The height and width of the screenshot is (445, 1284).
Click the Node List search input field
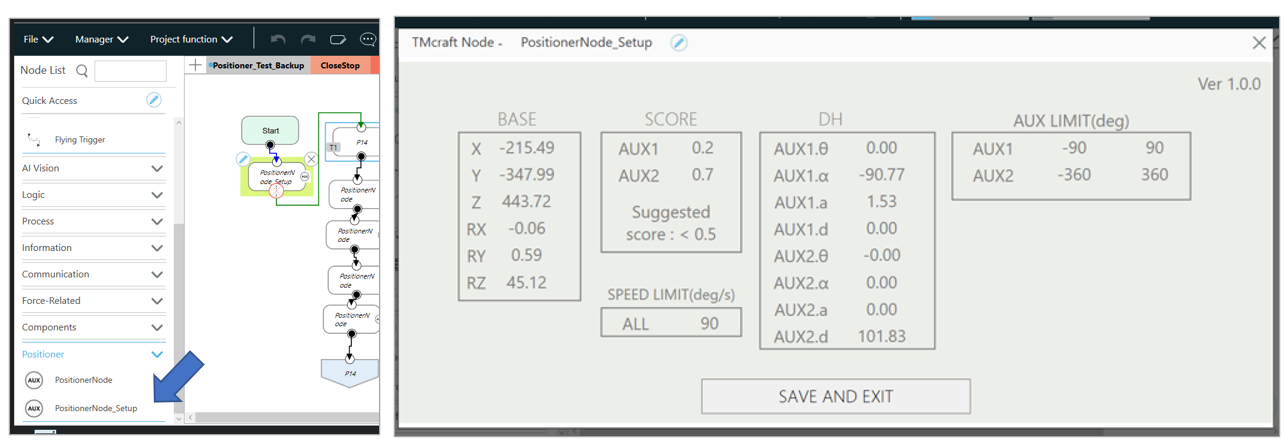tap(130, 71)
